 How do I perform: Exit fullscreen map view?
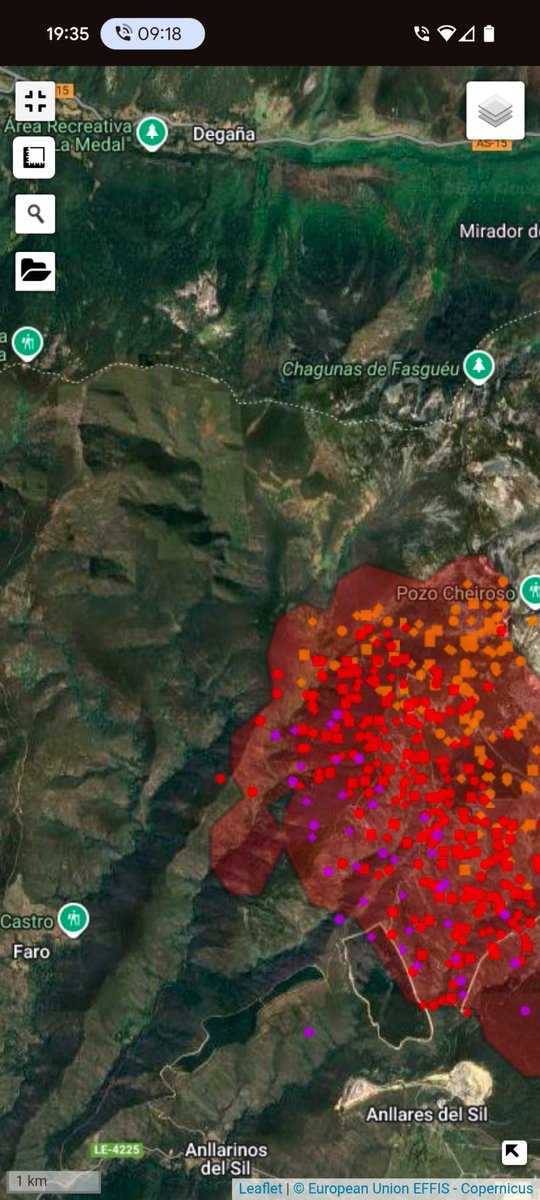point(35,100)
